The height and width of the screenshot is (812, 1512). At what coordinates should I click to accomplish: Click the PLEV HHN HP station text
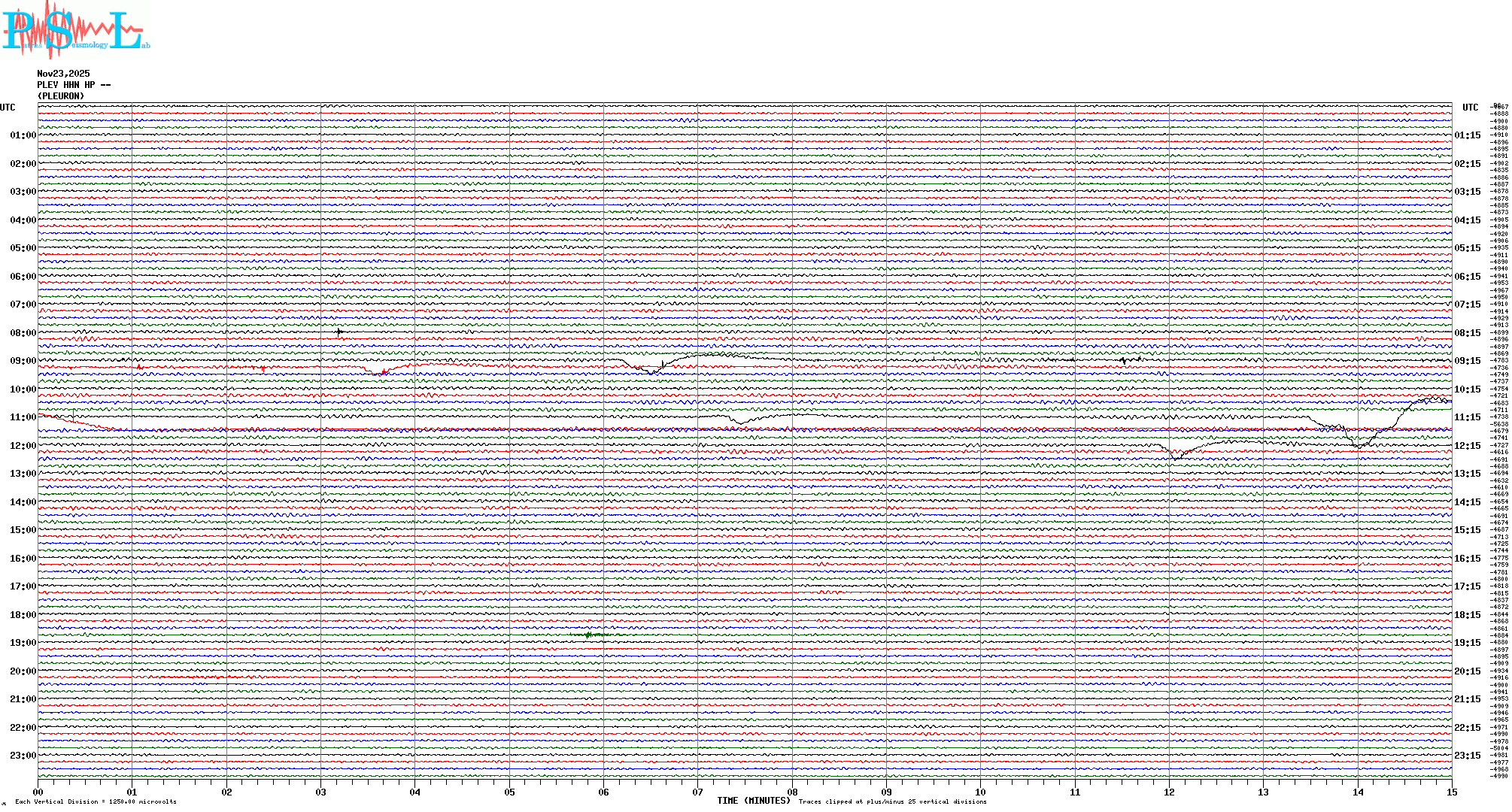[x=73, y=85]
